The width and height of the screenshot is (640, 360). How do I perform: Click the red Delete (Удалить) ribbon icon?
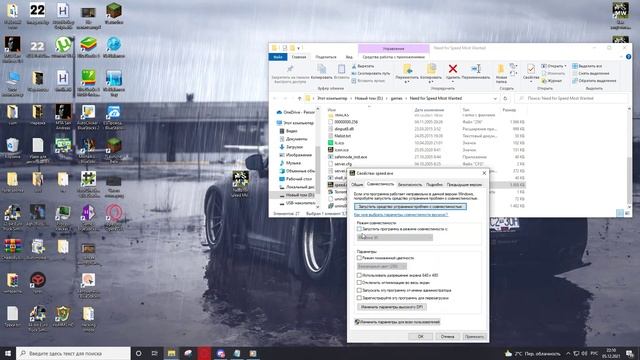click(453, 69)
